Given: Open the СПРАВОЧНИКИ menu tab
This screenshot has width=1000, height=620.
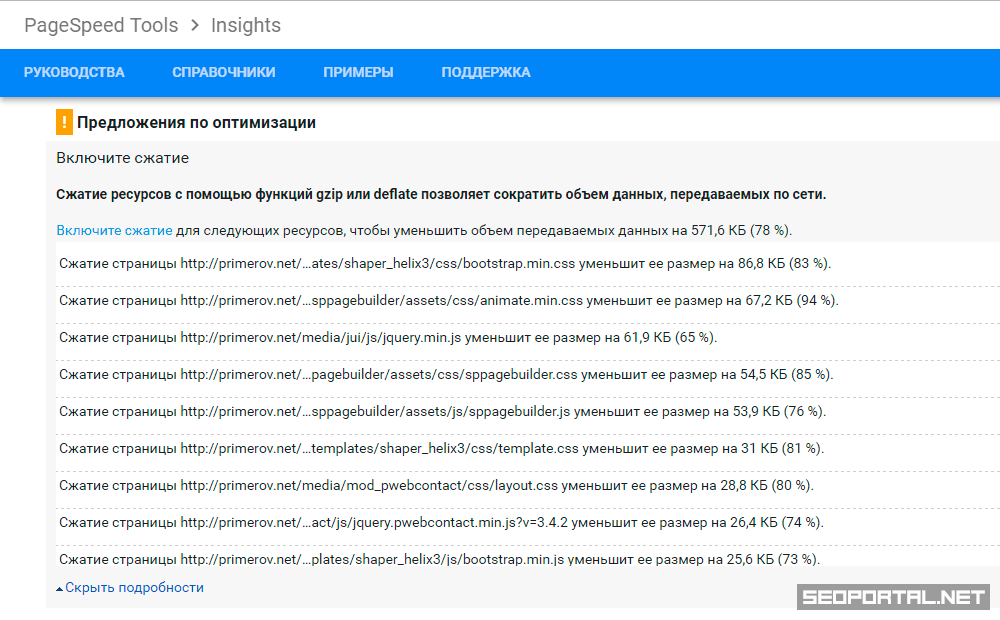Looking at the screenshot, I should coord(223,72).
